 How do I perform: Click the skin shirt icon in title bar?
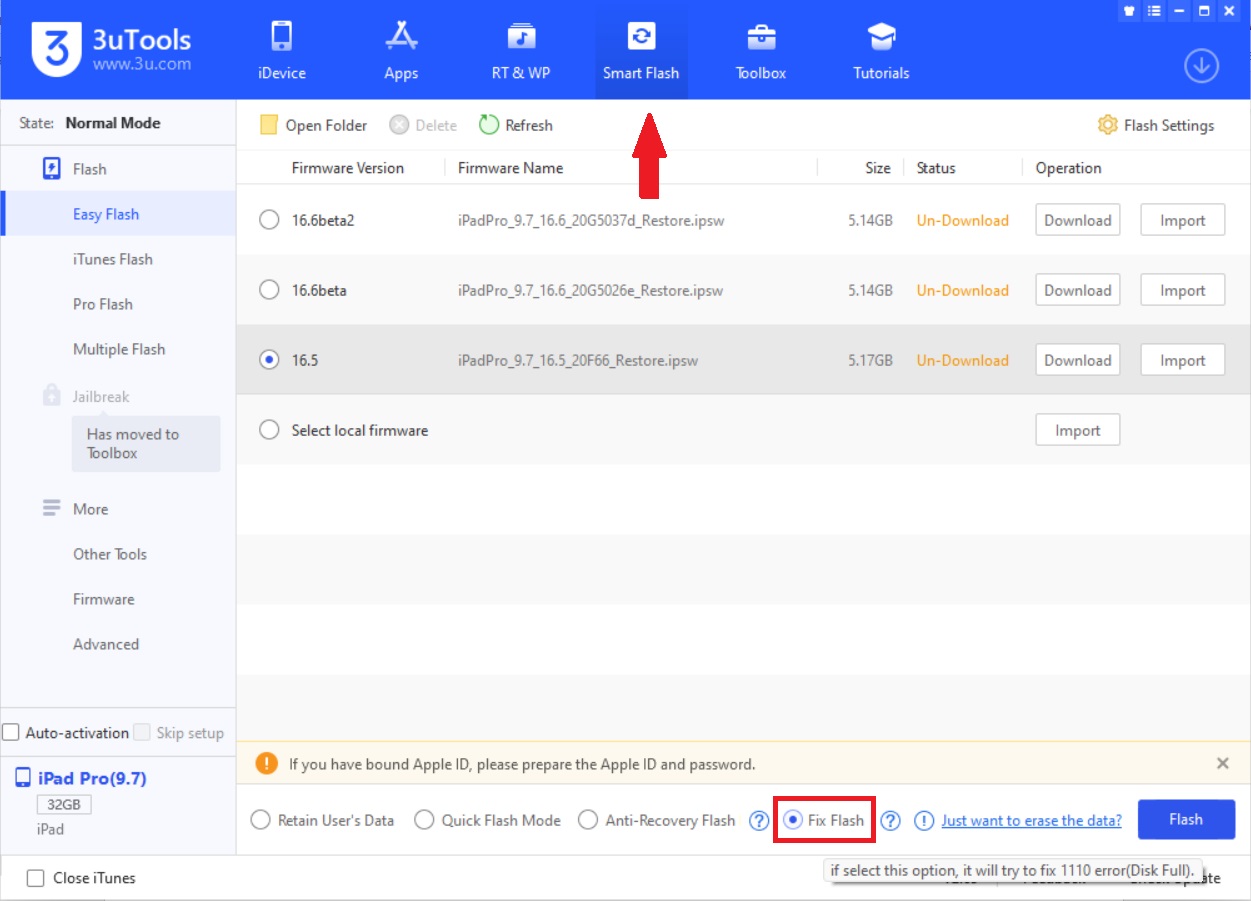(x=1130, y=11)
